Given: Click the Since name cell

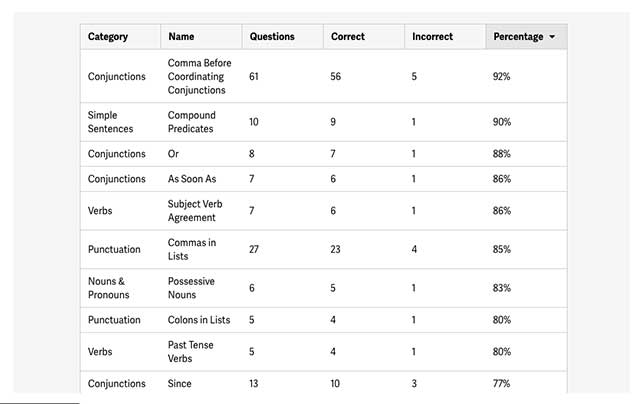Looking at the screenshot, I should point(180,383).
